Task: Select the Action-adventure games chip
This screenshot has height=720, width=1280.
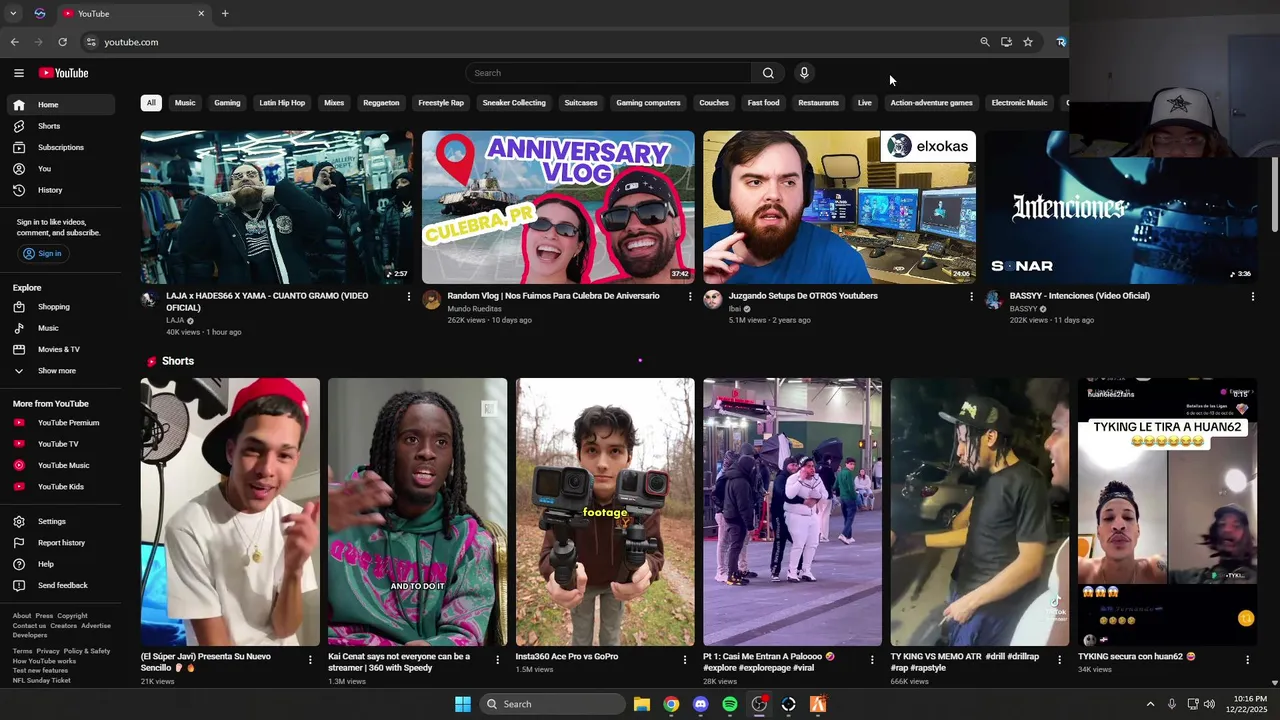Action: coord(931,103)
